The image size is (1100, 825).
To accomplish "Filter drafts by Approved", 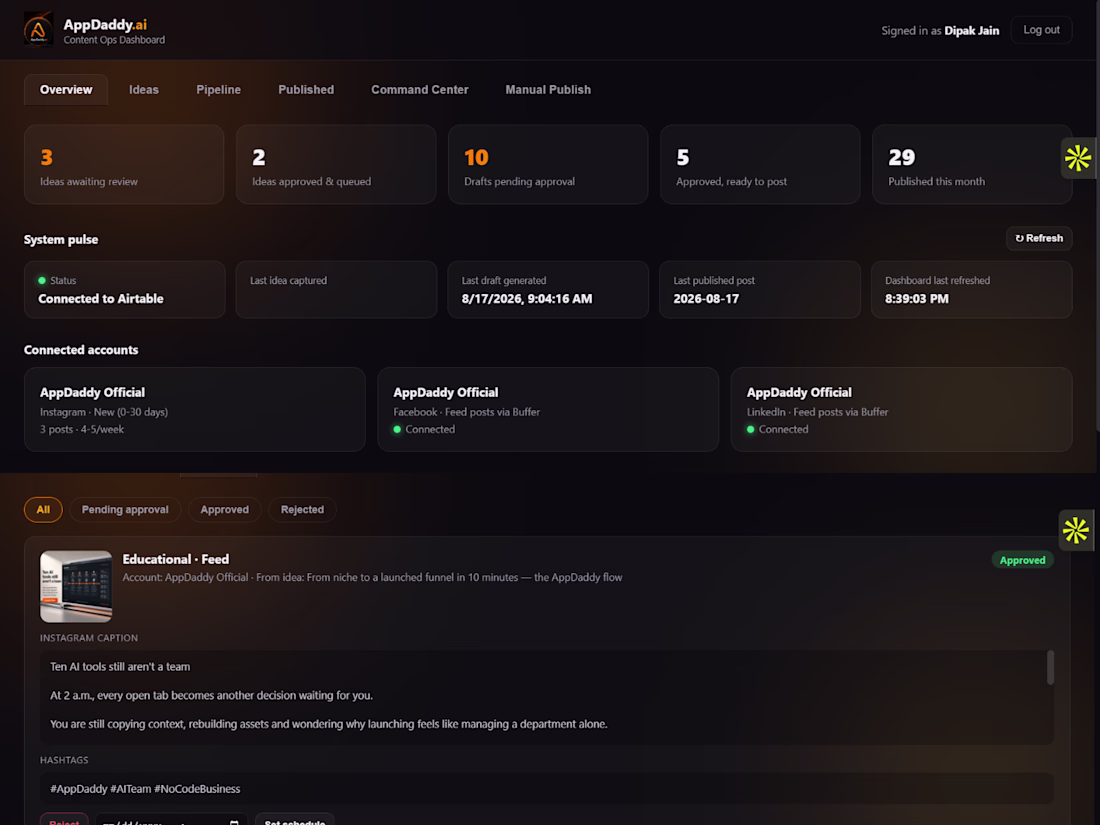I will 224,509.
